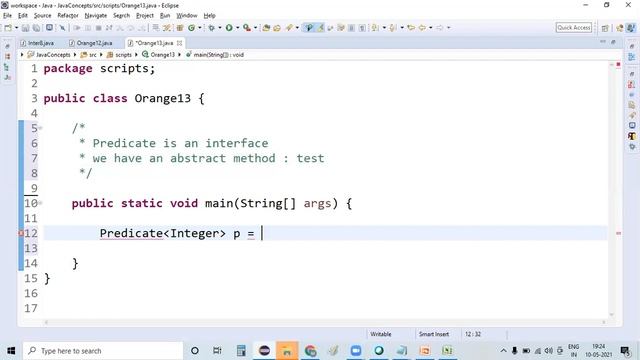Open the Coverage dropdown arrow
This screenshot has width=640, height=360.
coord(200,28)
